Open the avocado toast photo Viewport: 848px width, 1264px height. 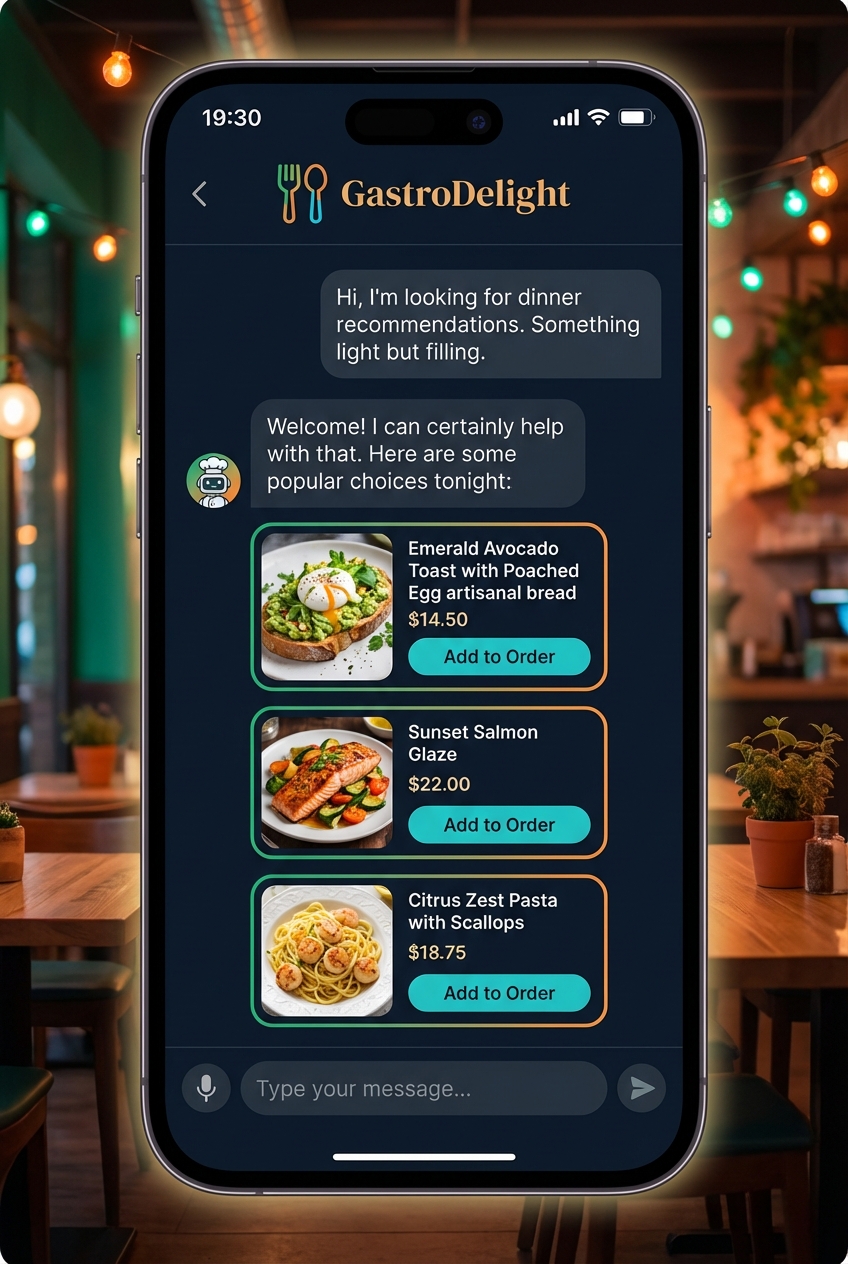coord(327,607)
